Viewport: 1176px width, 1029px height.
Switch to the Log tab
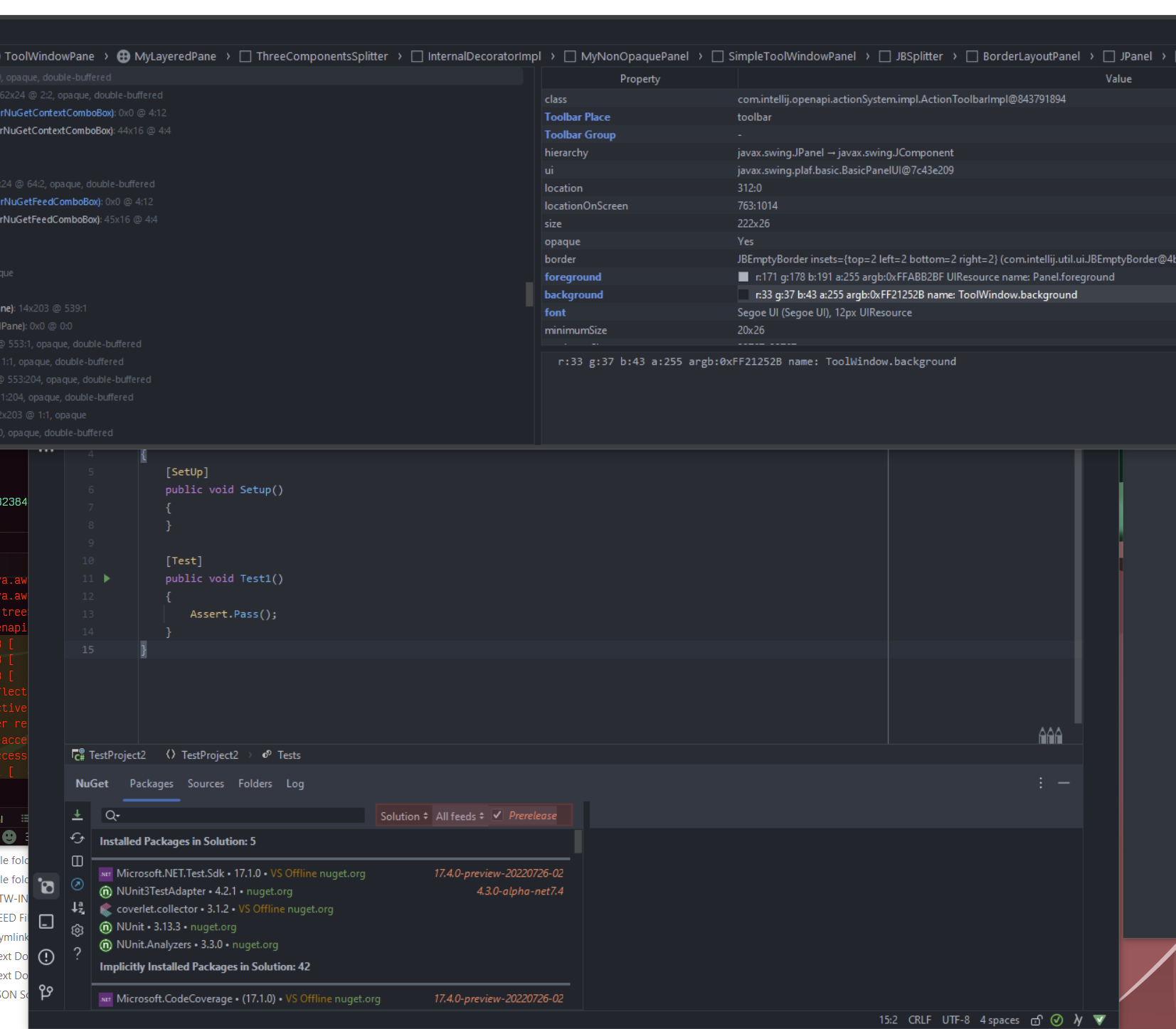295,783
